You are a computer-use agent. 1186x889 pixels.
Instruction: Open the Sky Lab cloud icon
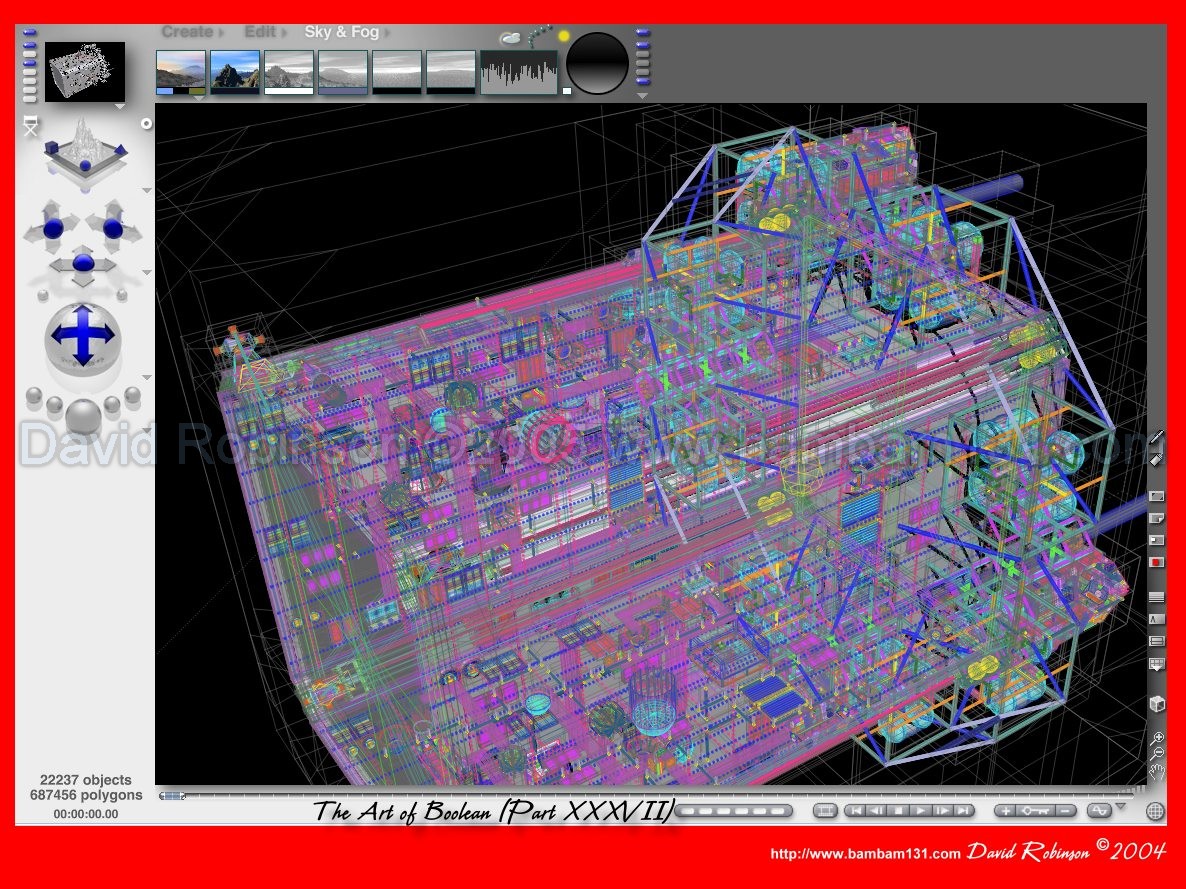tap(511, 37)
